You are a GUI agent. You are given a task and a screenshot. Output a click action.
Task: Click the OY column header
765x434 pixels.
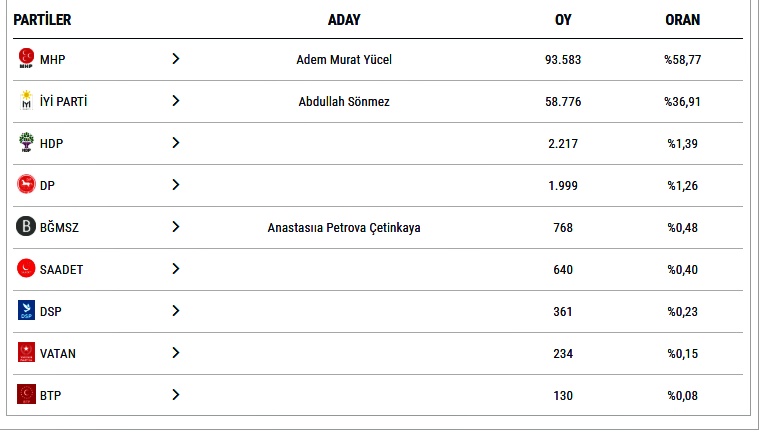563,20
